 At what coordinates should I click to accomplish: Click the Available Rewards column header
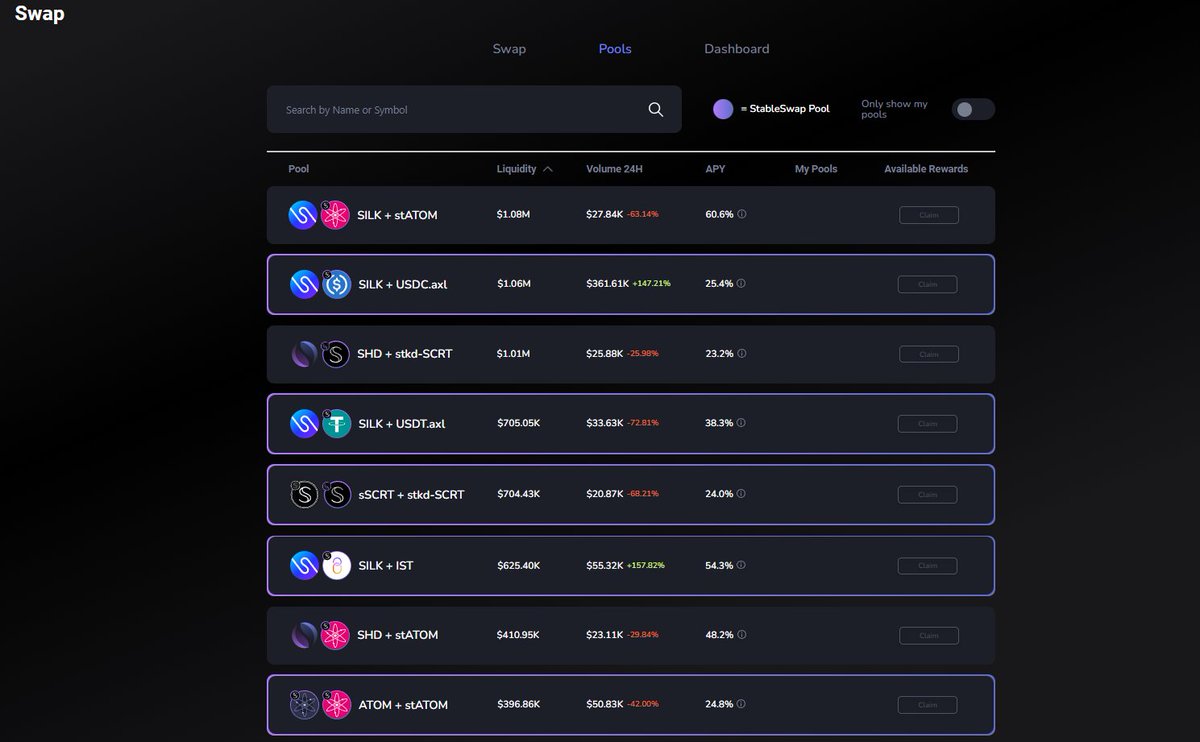[x=926, y=169]
